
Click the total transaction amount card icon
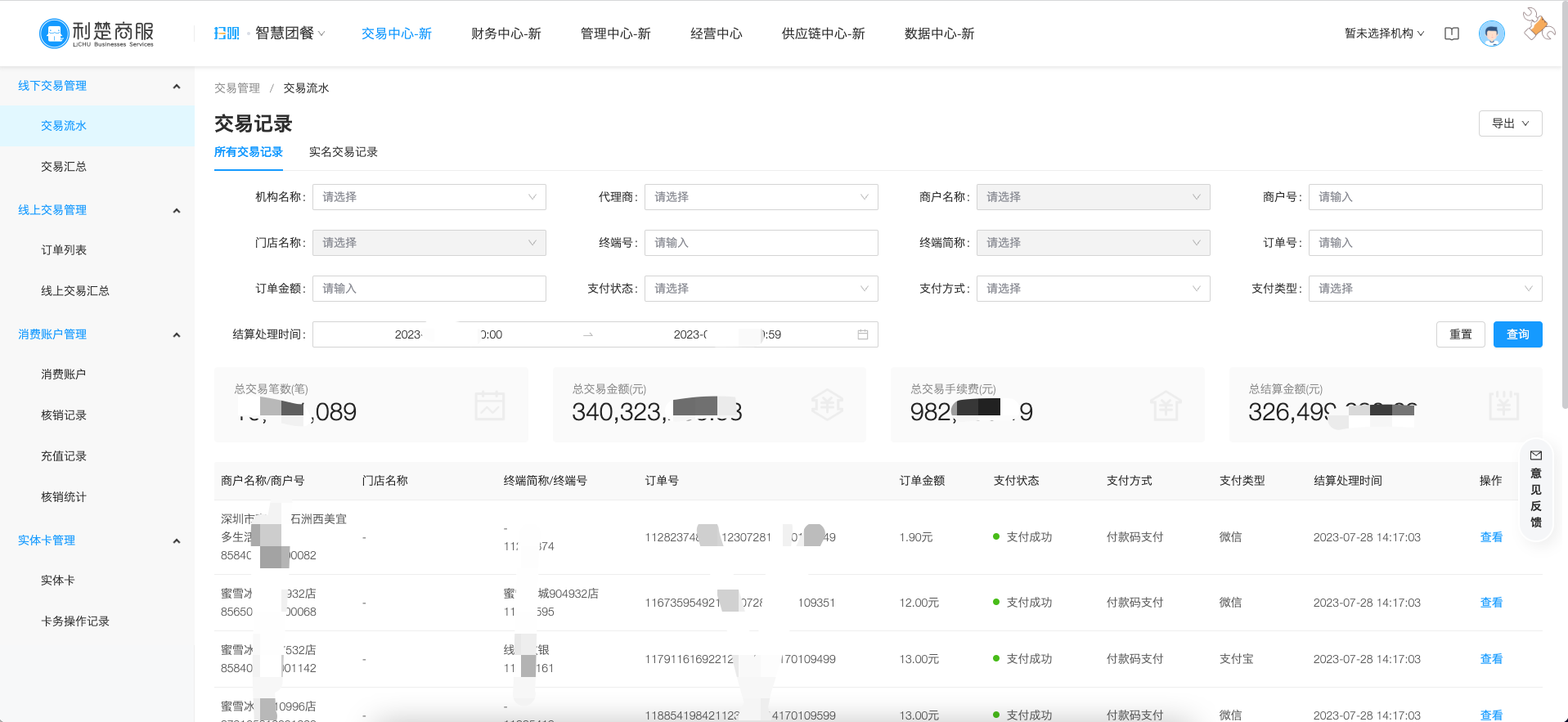[x=828, y=406]
